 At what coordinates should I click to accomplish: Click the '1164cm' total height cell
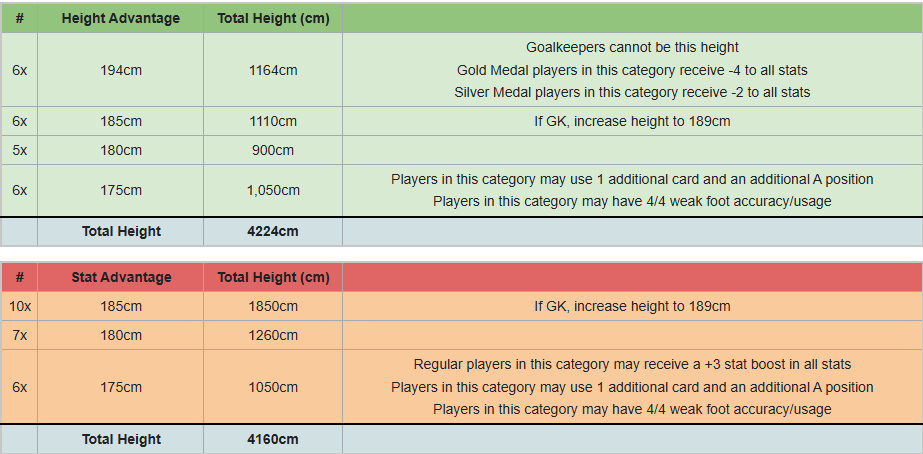[x=273, y=70]
